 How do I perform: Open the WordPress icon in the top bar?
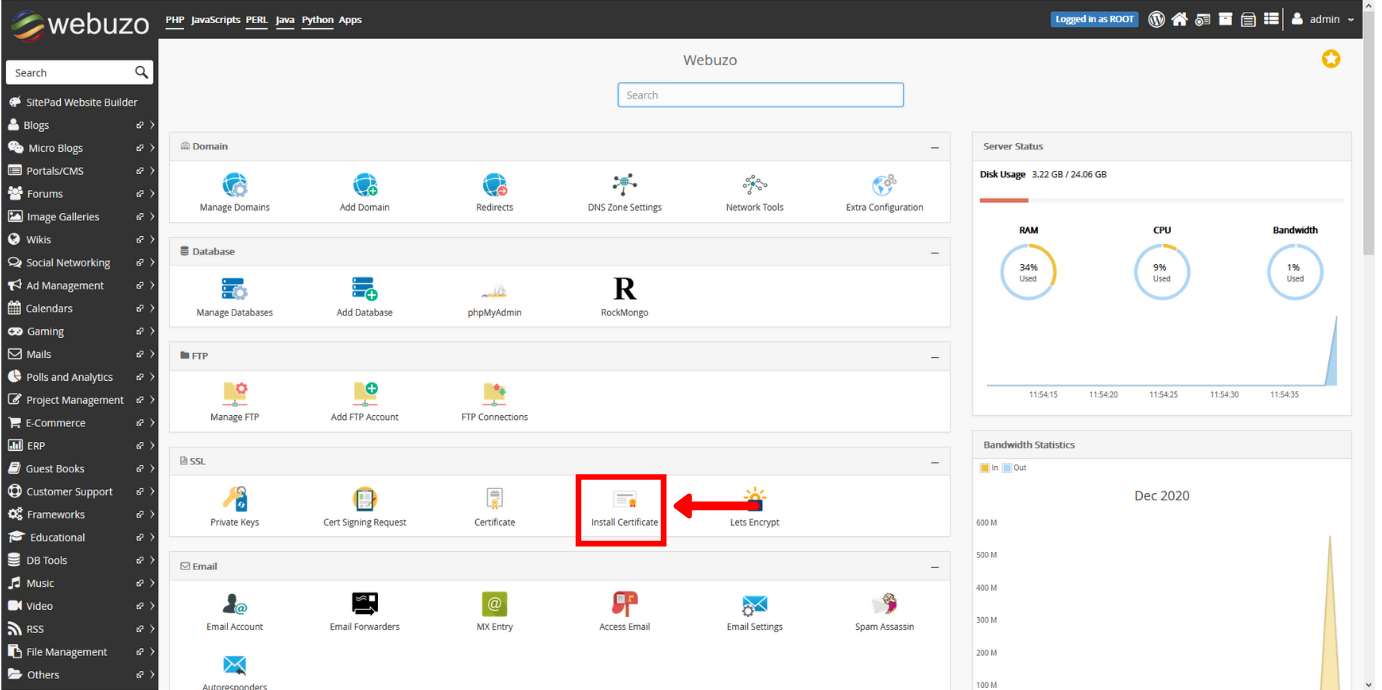point(1156,18)
